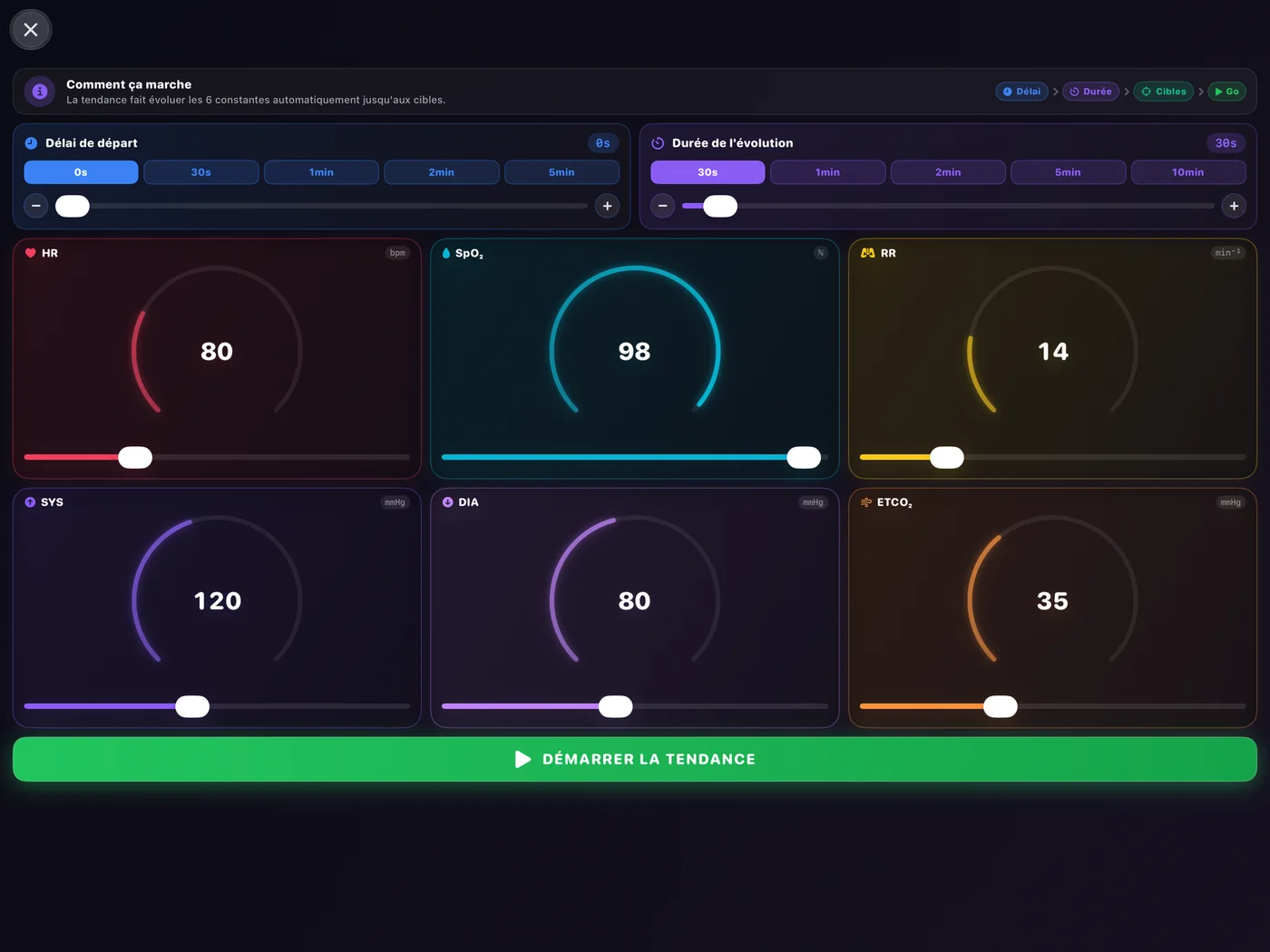Close the trend panel with X icon

[x=31, y=30]
